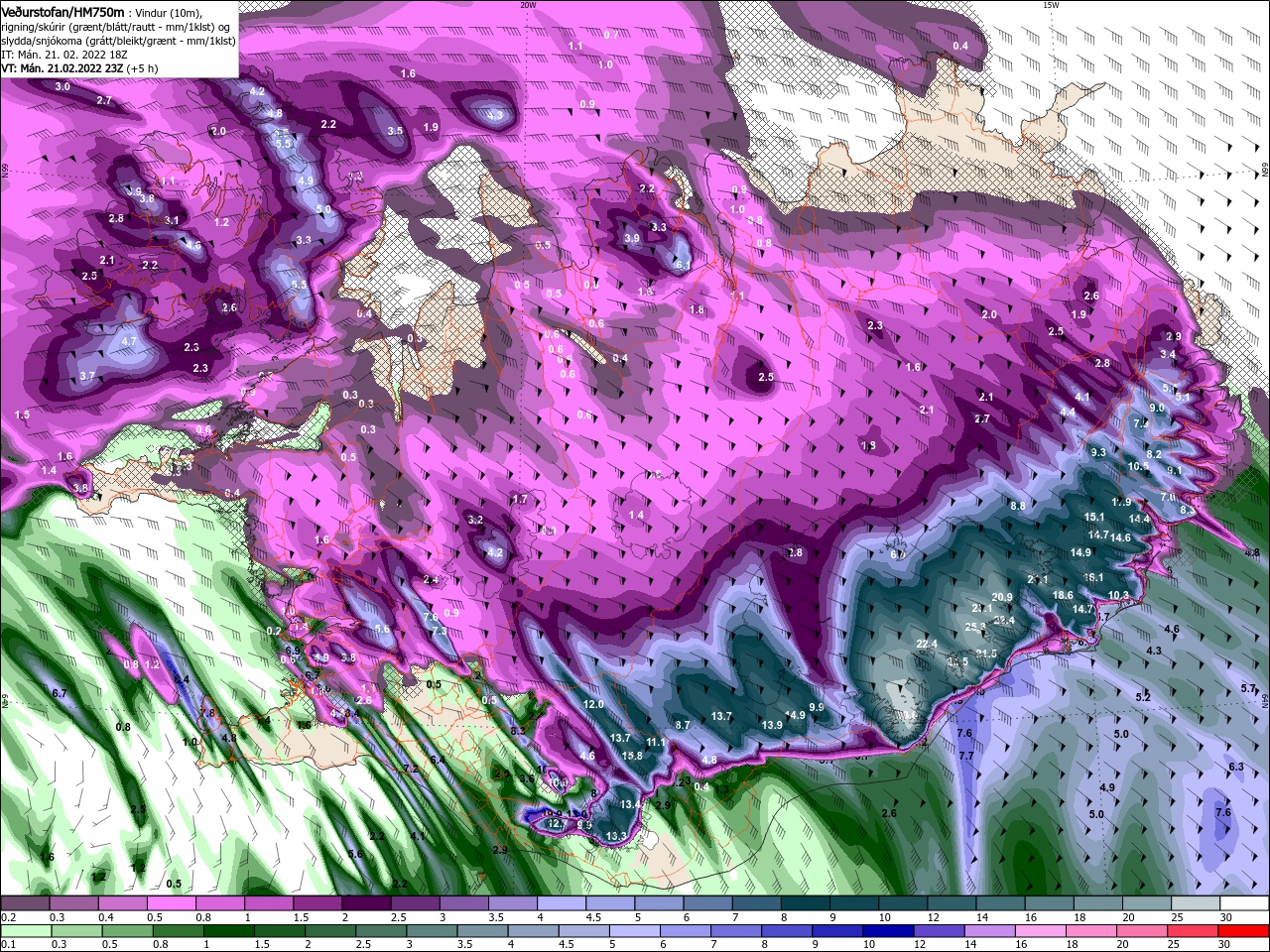
Task: Select the 14.4 value on the map
Action: [1139, 519]
